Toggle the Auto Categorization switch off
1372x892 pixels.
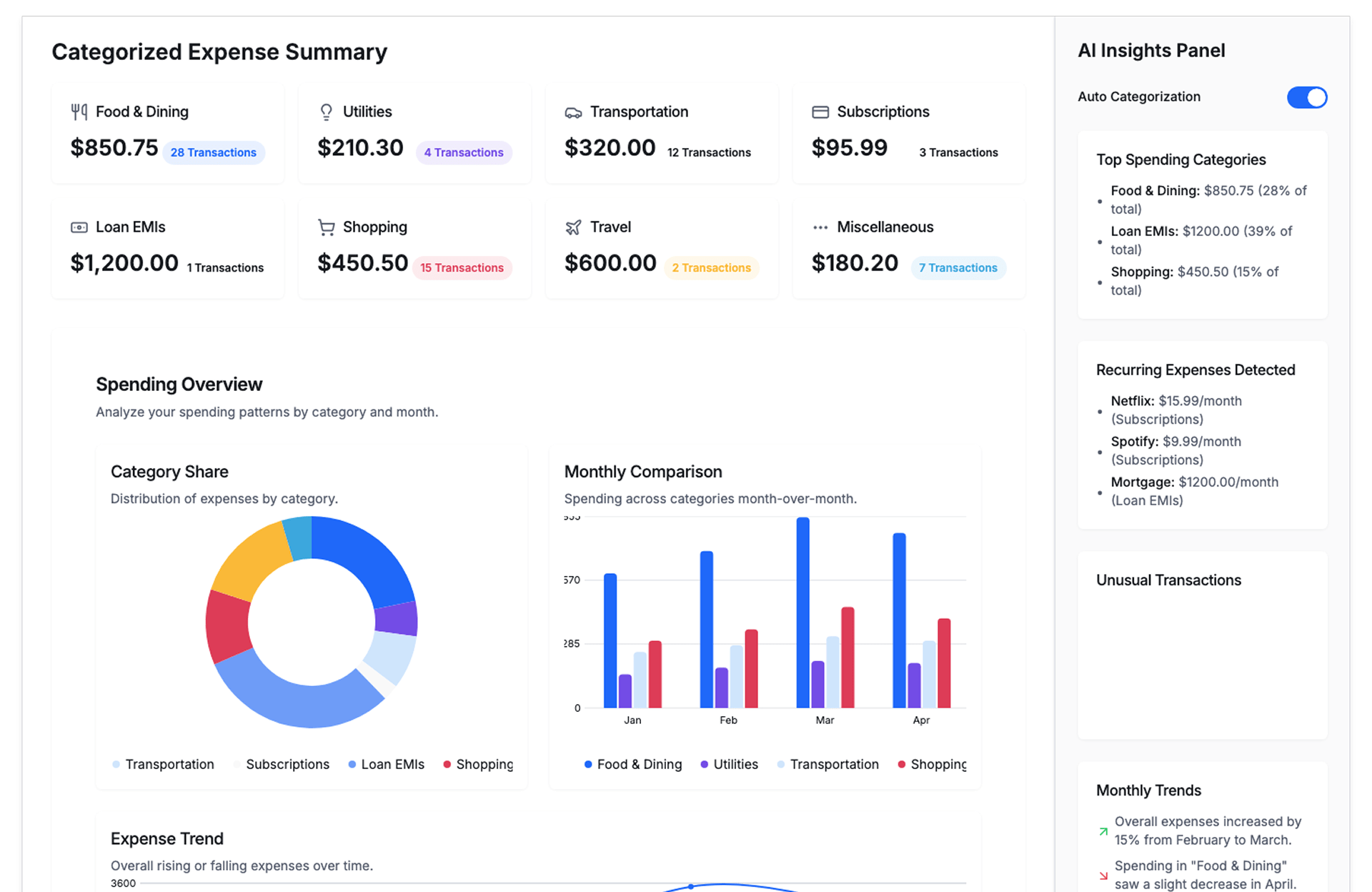click(1306, 97)
